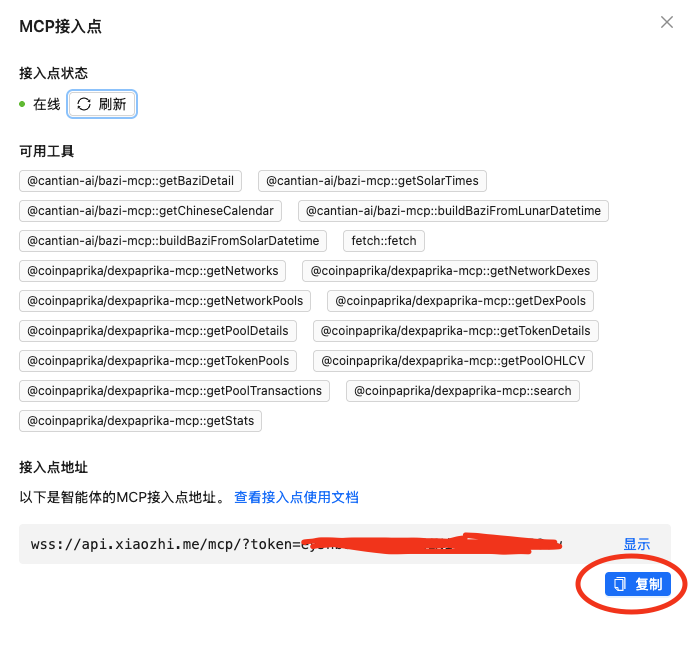The height and width of the screenshot is (654, 692).
Task: Click the copy icon in 复制 button
Action: [620, 584]
